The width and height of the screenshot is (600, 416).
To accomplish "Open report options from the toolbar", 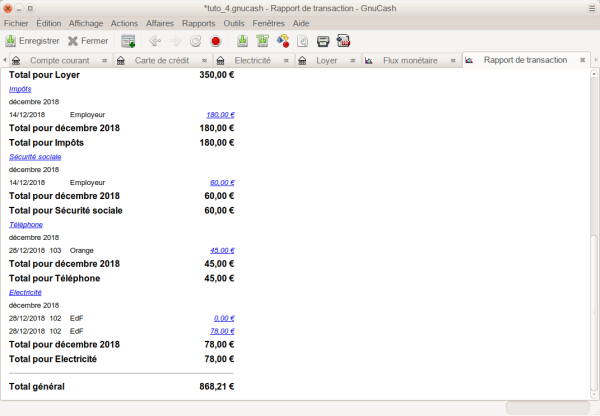I will click(302, 41).
